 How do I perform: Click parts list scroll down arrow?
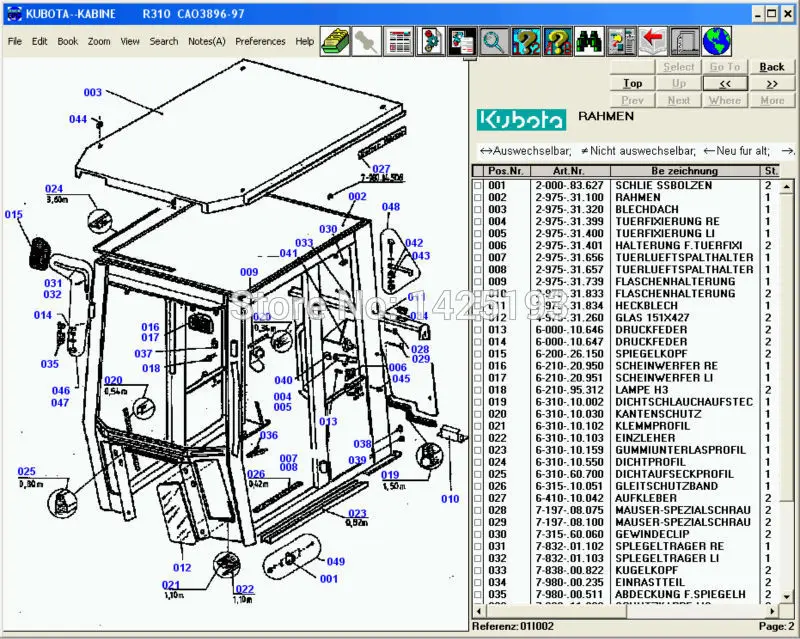[x=787, y=596]
